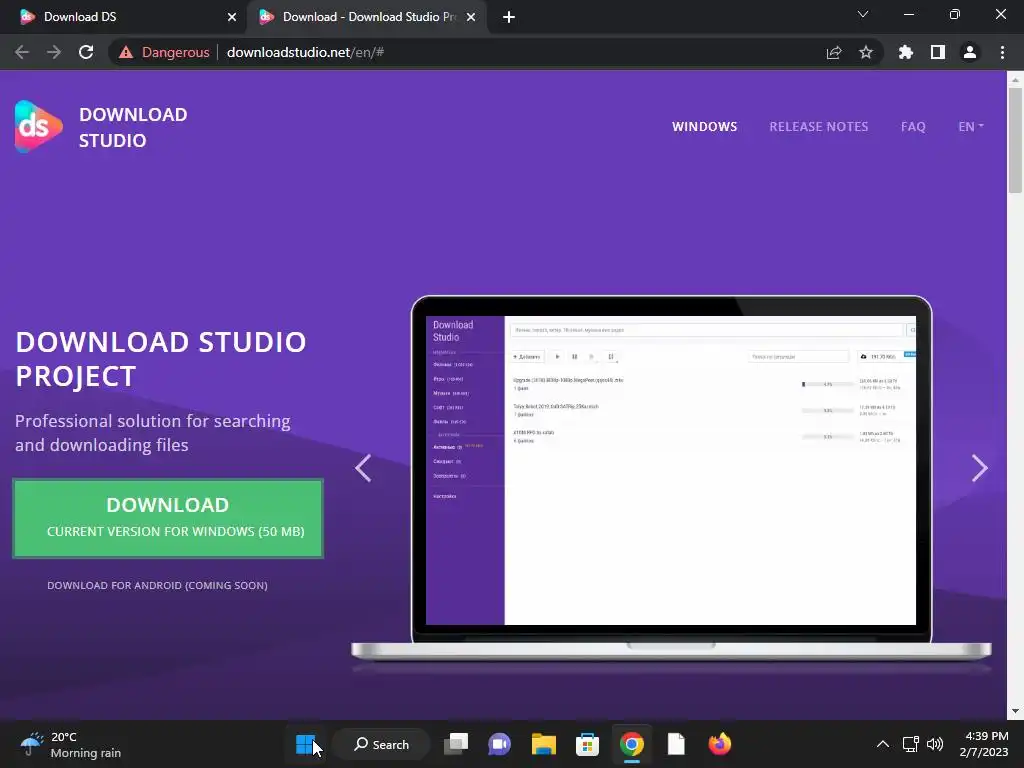
Task: Close the Download Studio Project tab
Action: pos(471,17)
